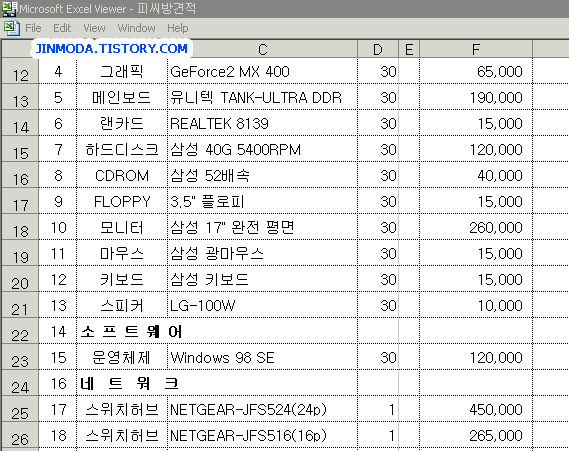Click cell NETGEAR-JFS516(16p)

click(x=262, y=435)
